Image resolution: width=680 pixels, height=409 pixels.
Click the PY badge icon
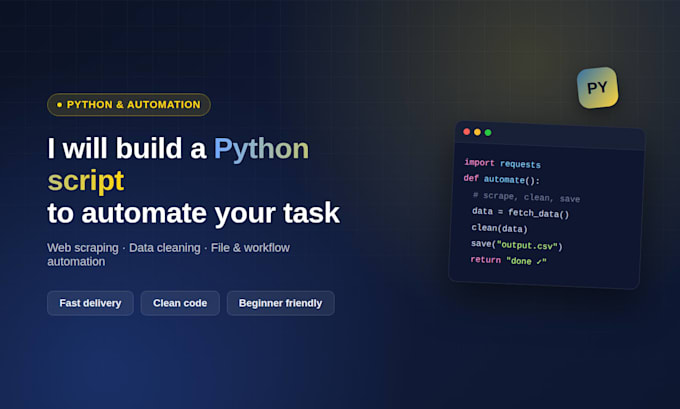(x=598, y=88)
